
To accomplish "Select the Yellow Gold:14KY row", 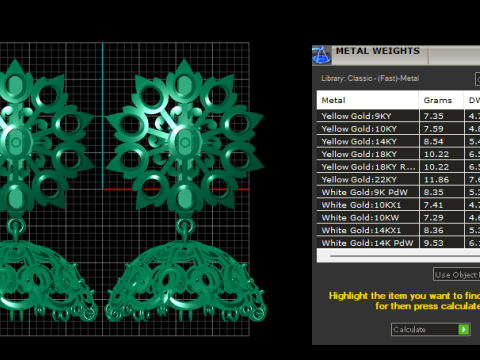I will tap(398, 141).
